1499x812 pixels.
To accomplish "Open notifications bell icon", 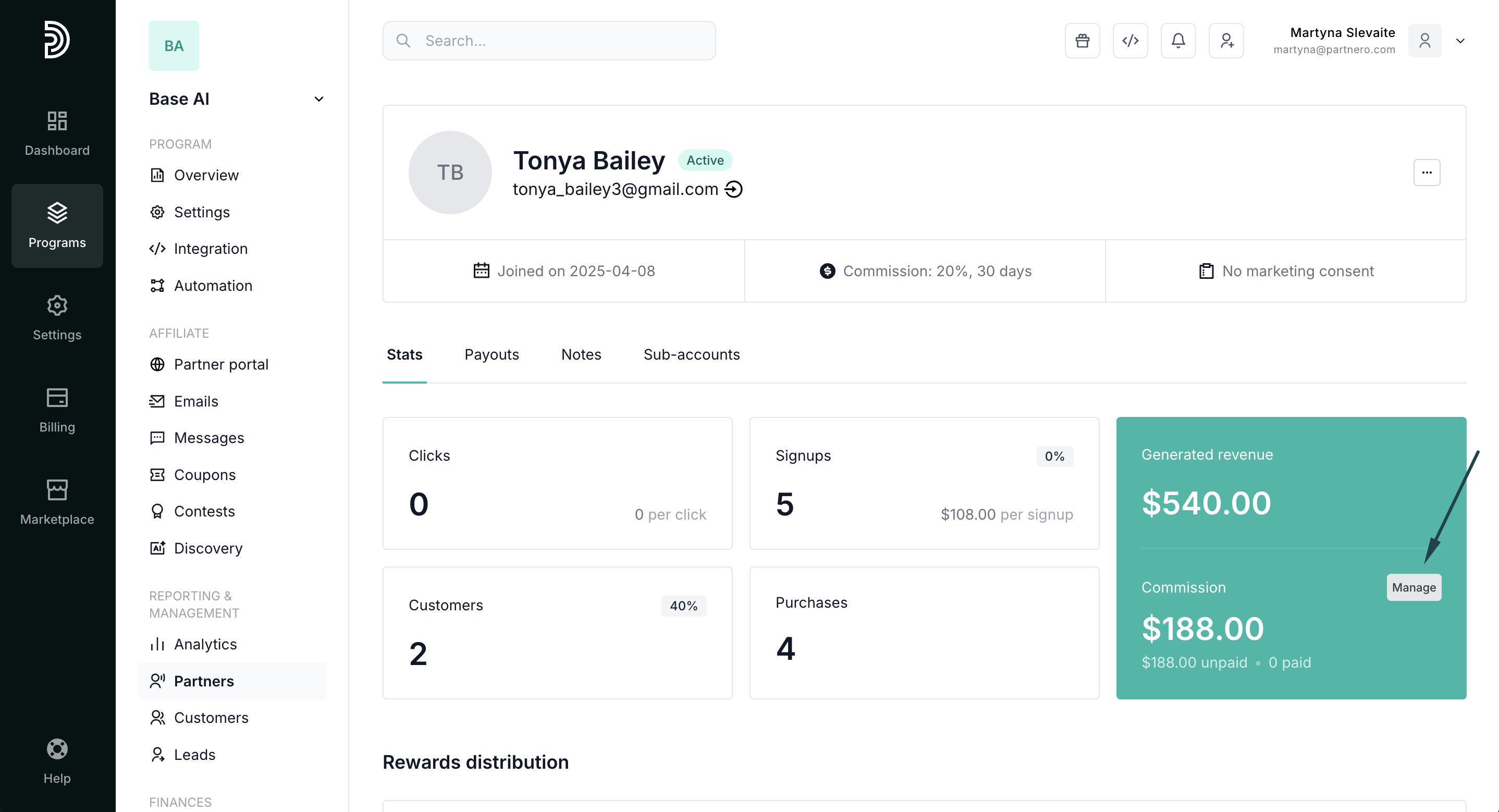I will [1178, 41].
